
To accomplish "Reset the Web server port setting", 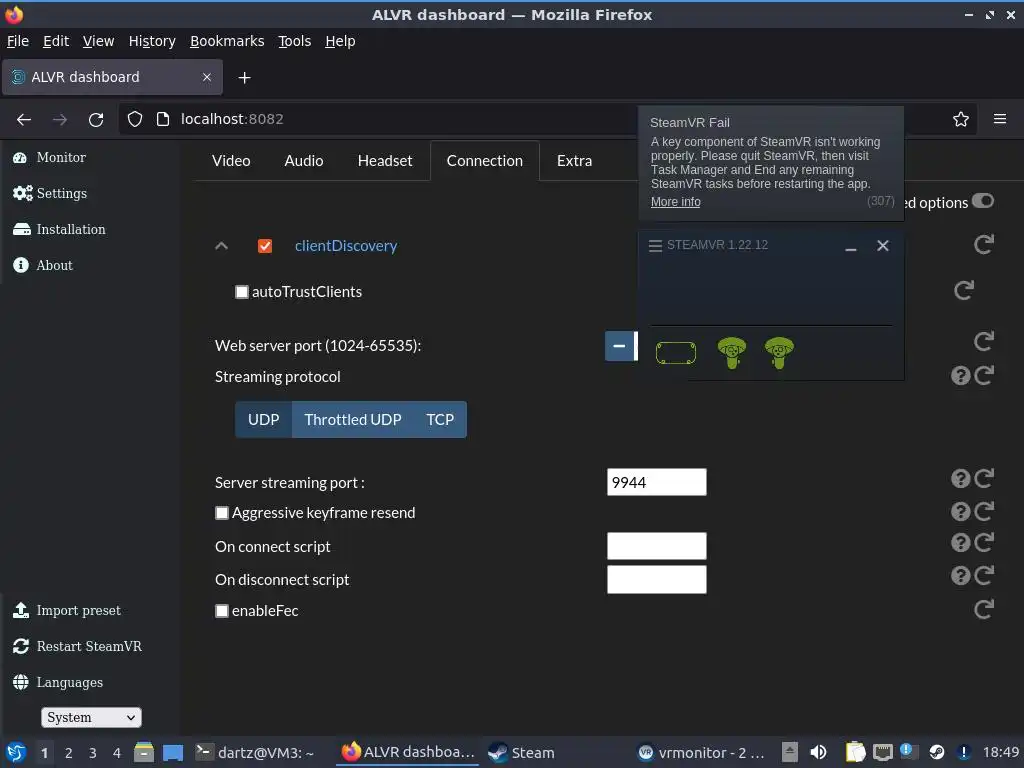I will click(x=984, y=341).
